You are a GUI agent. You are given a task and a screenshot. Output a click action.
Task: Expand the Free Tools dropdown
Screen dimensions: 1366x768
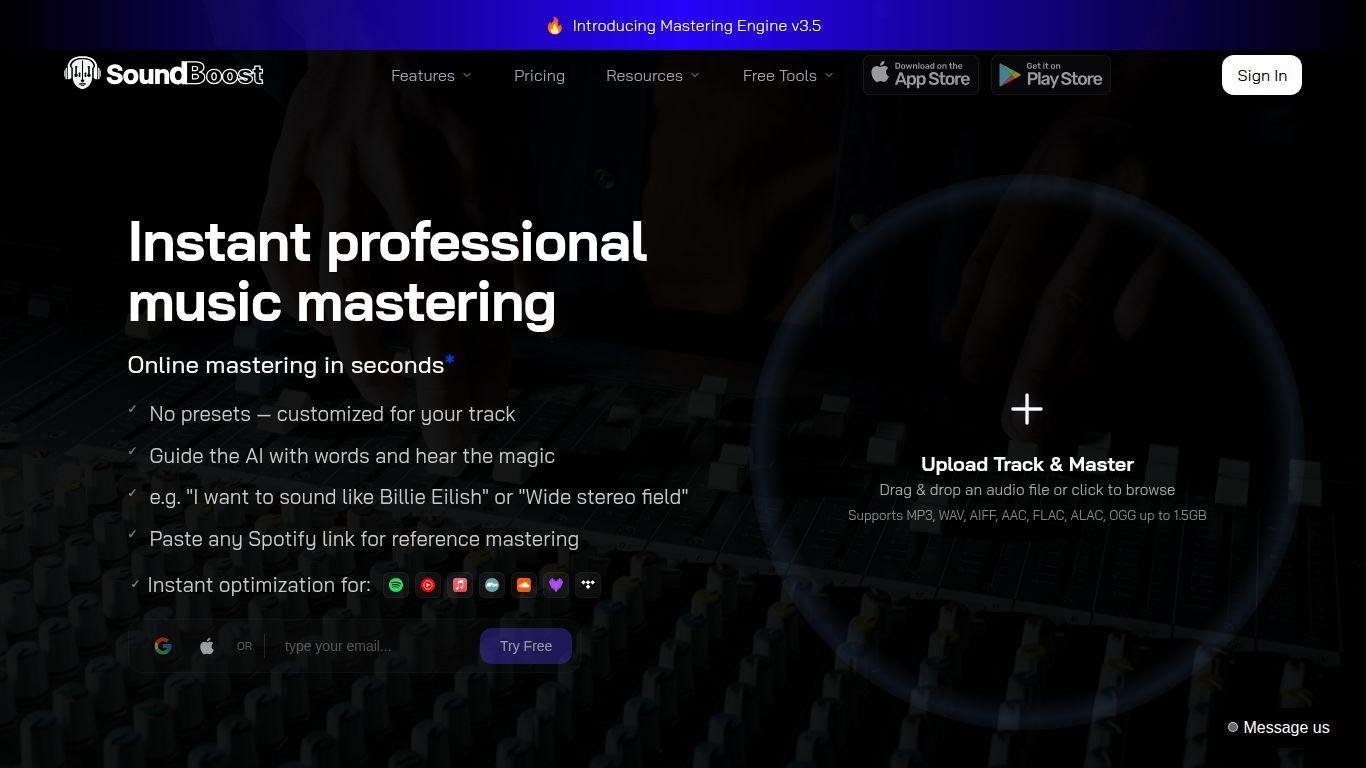787,76
